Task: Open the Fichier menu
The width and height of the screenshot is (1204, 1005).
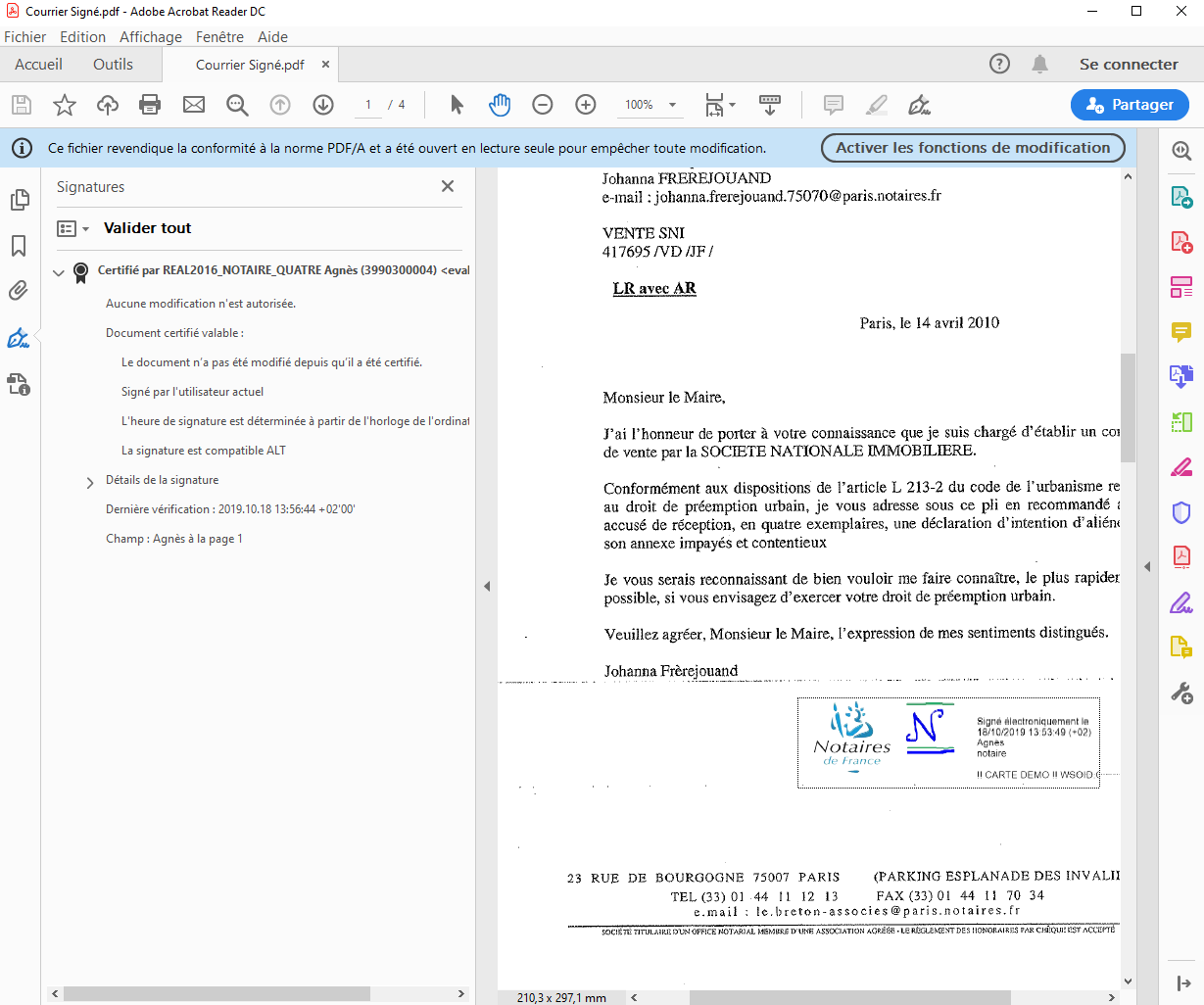Action: point(25,37)
